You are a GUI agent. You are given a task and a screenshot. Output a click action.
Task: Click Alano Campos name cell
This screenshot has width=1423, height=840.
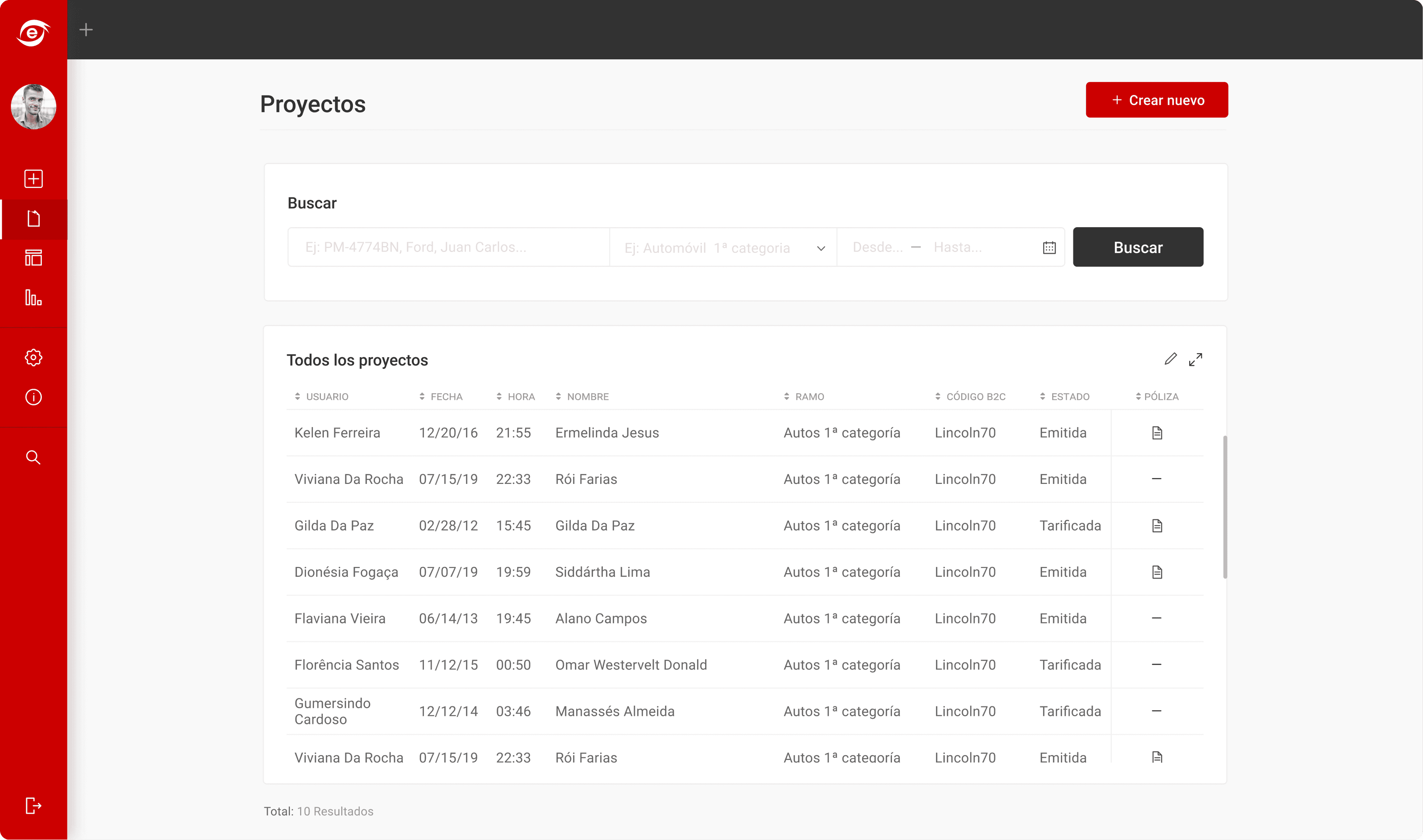click(x=601, y=619)
